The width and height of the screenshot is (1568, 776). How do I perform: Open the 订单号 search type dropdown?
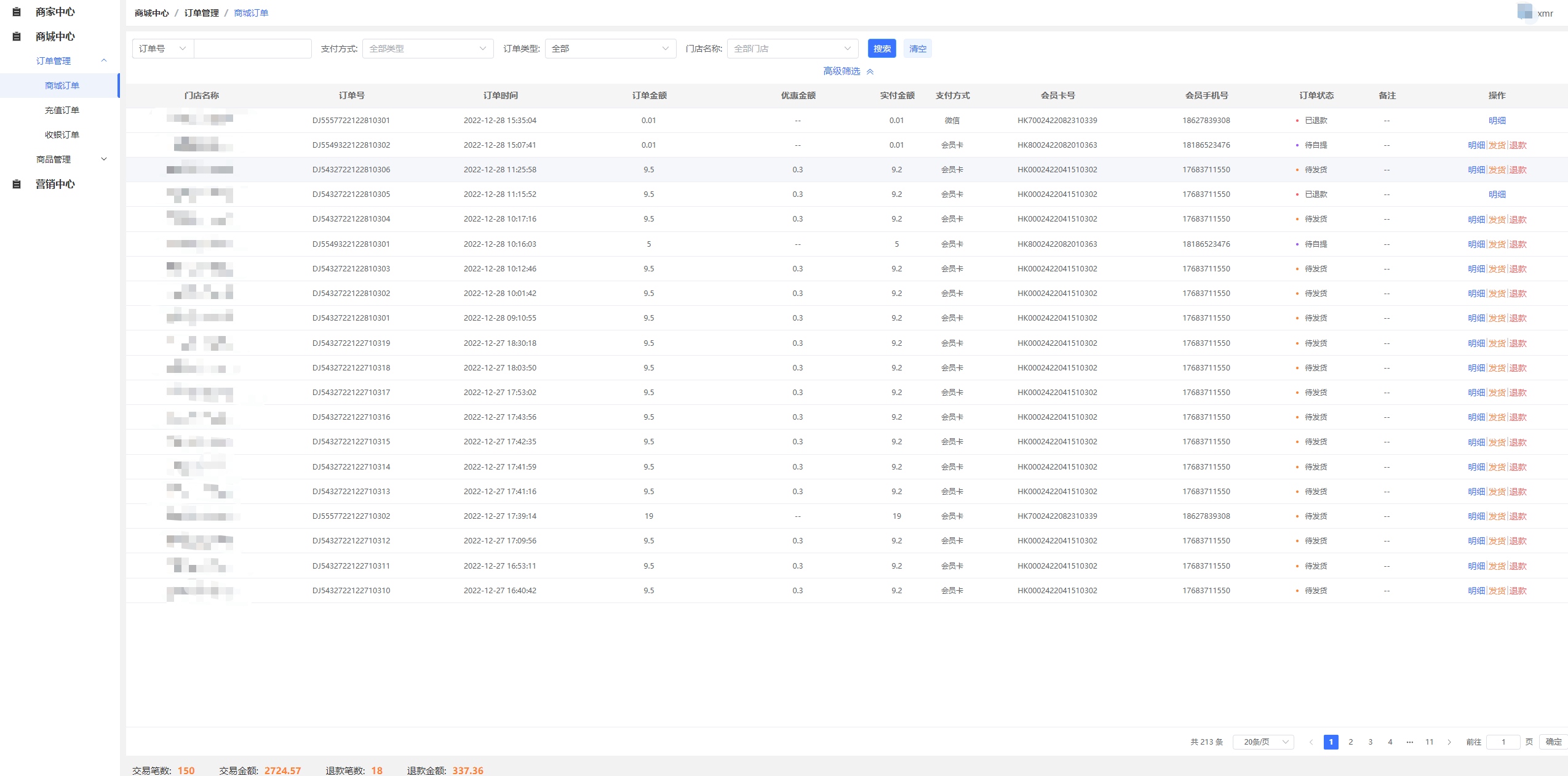[162, 49]
